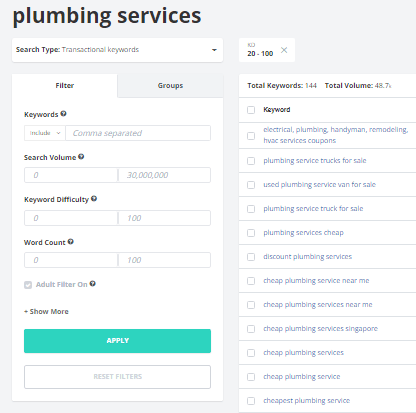Open the Include keywords dropdown

45,133
